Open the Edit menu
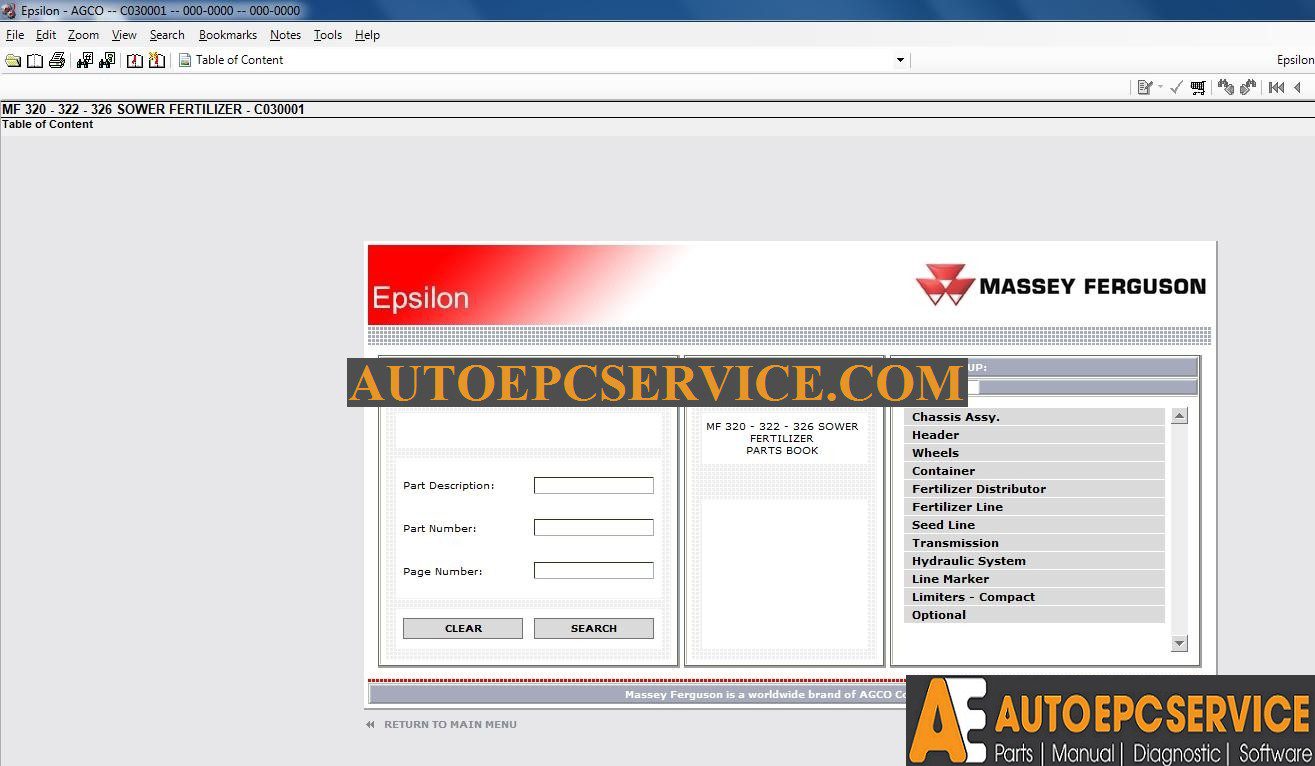The height and width of the screenshot is (766, 1315). [x=46, y=35]
